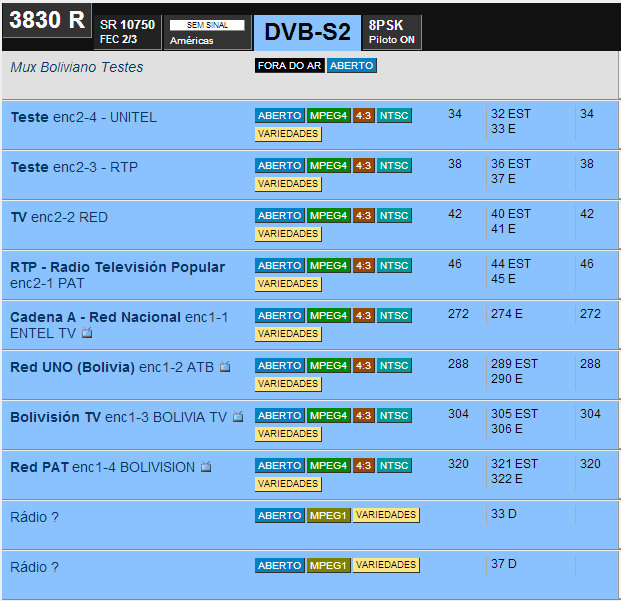621x601 pixels.
Task: Click VARIEDADES badge in UNITEL row
Action: point(288,134)
